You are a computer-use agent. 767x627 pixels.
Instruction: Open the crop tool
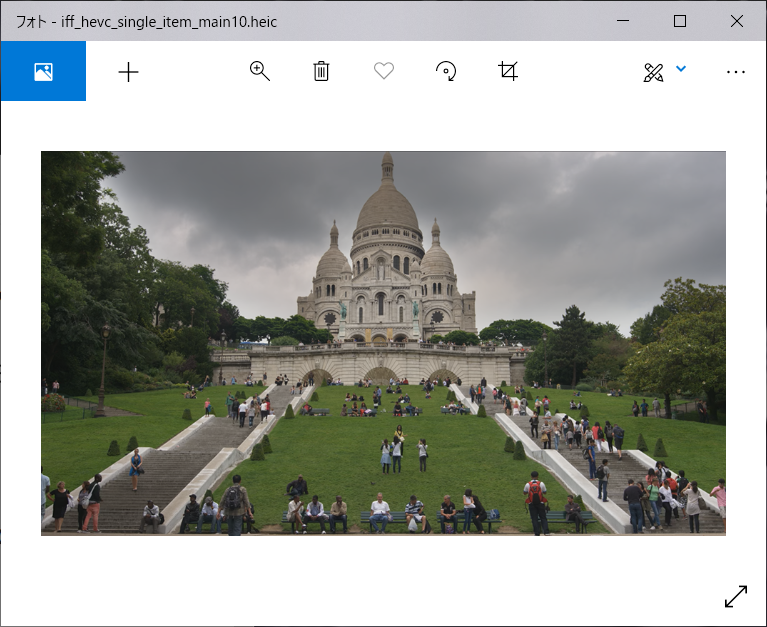[508, 71]
